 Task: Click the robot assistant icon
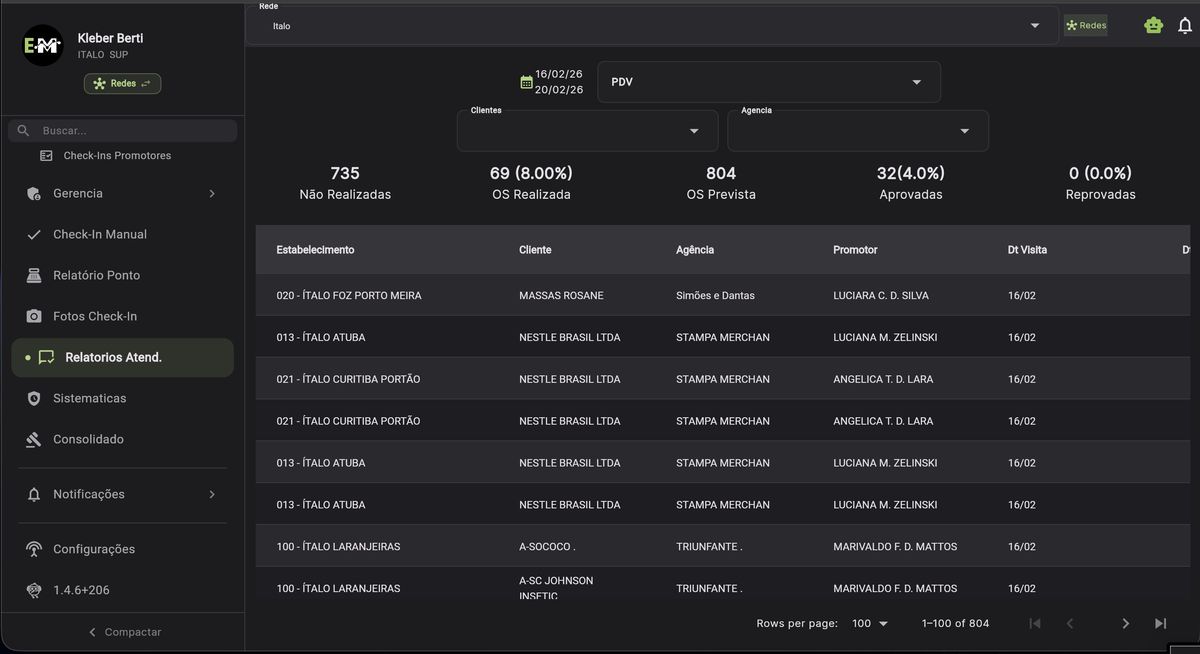point(1153,26)
